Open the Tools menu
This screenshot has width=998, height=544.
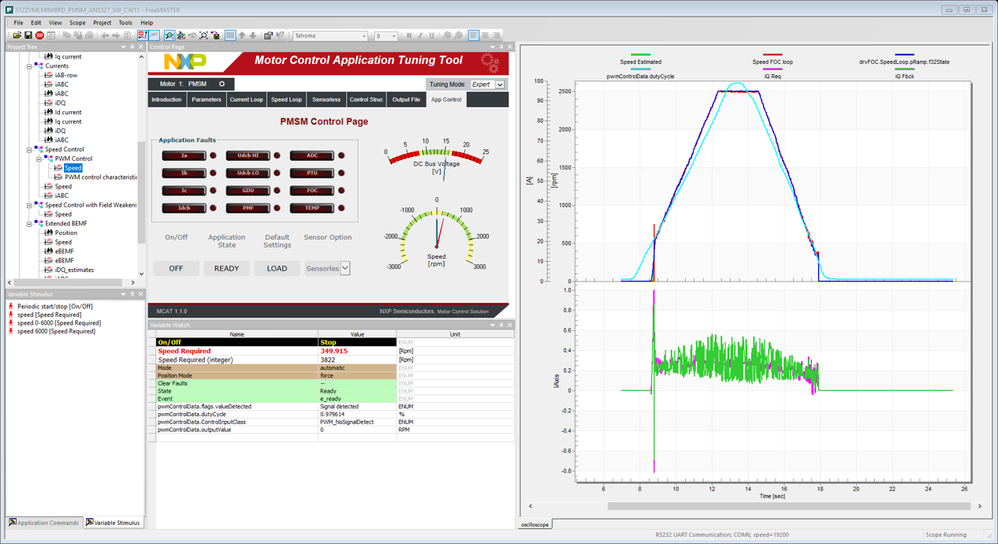[125, 22]
